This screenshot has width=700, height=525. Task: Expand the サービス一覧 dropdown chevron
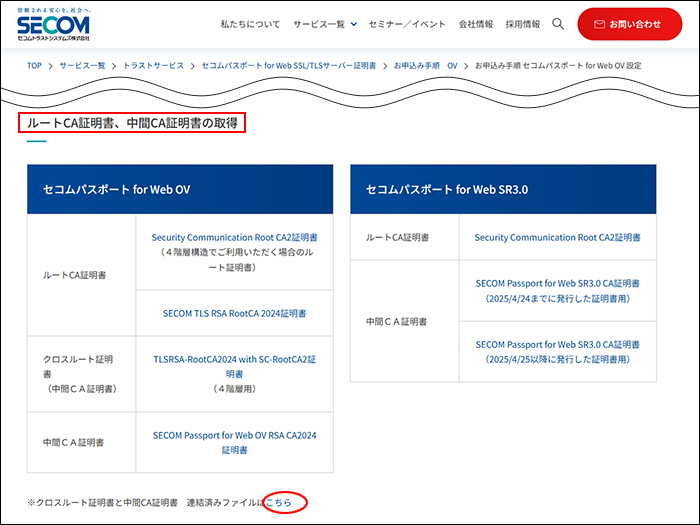coord(354,25)
